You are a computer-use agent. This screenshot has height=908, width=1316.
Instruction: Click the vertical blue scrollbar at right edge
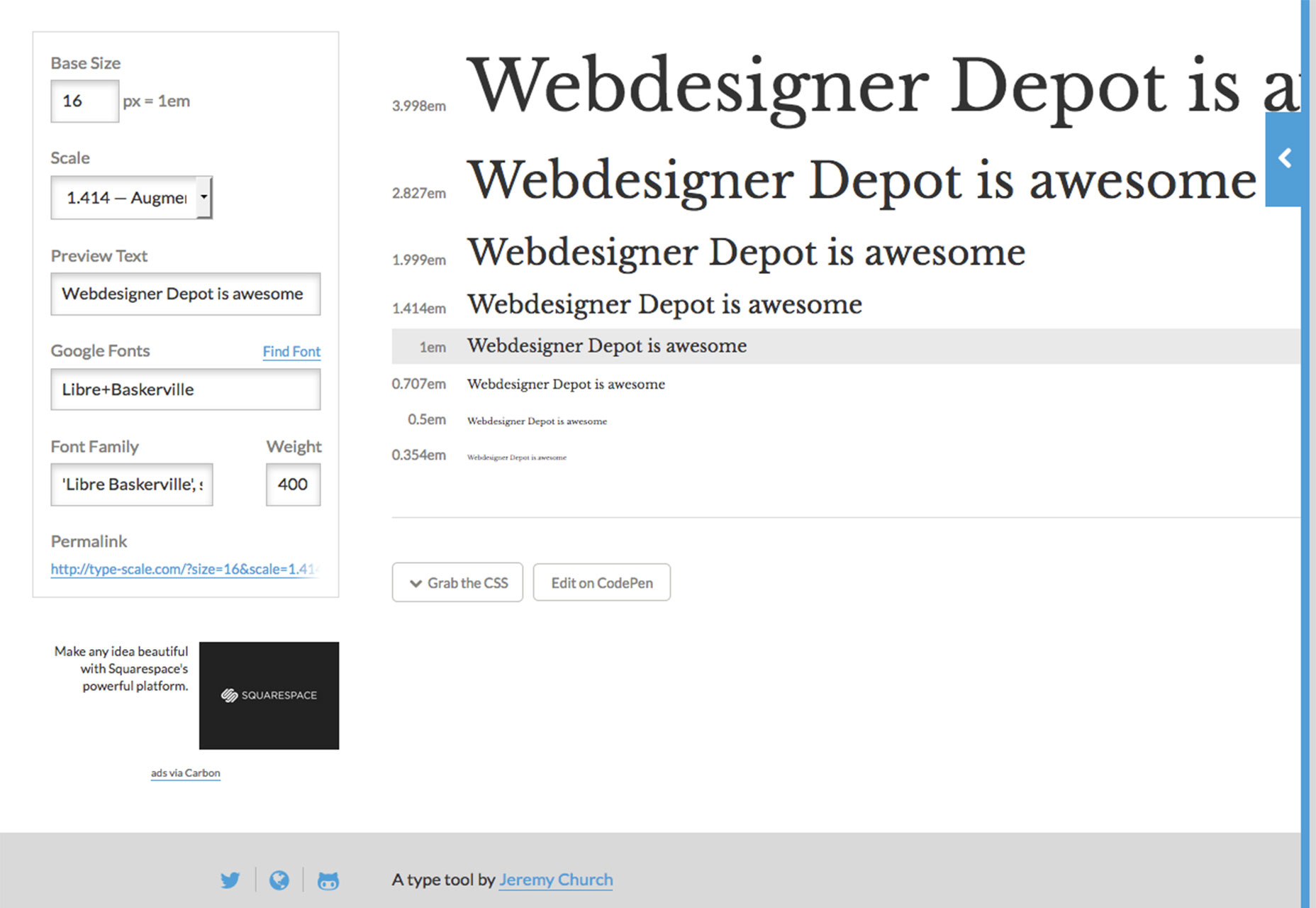coord(1305,454)
